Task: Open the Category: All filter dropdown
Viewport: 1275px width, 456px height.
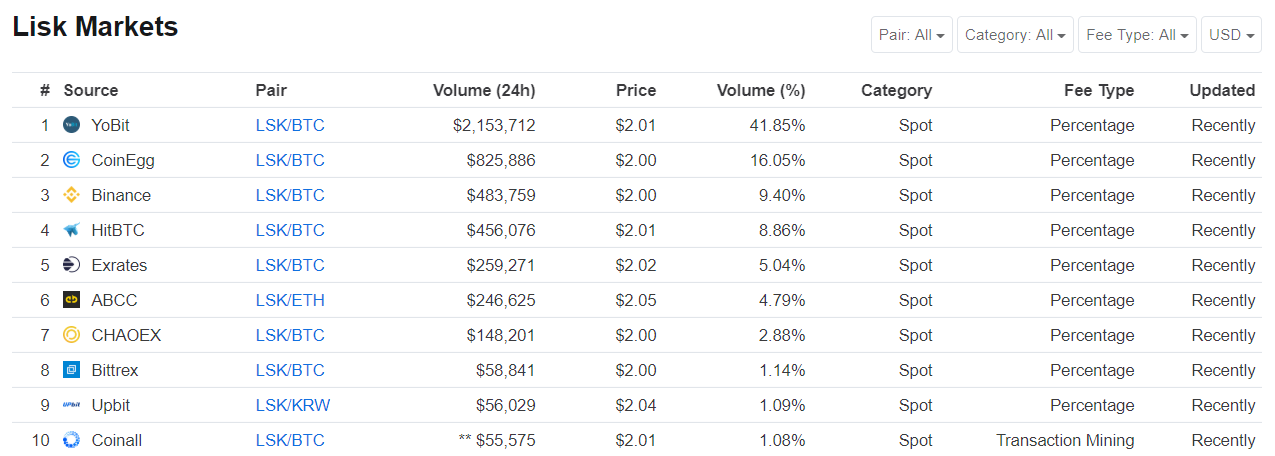Action: (x=1015, y=35)
